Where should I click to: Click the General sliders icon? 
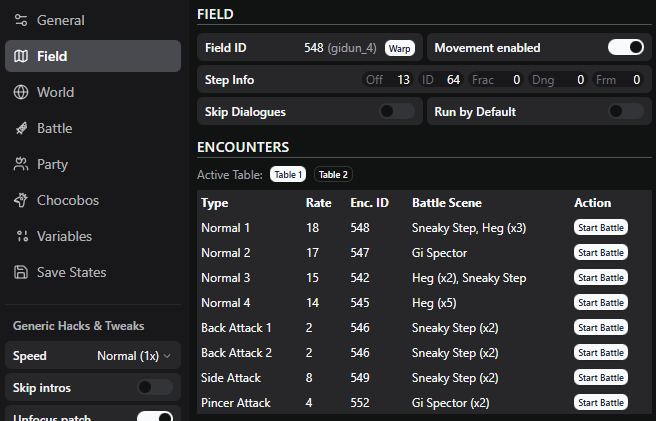[21, 20]
